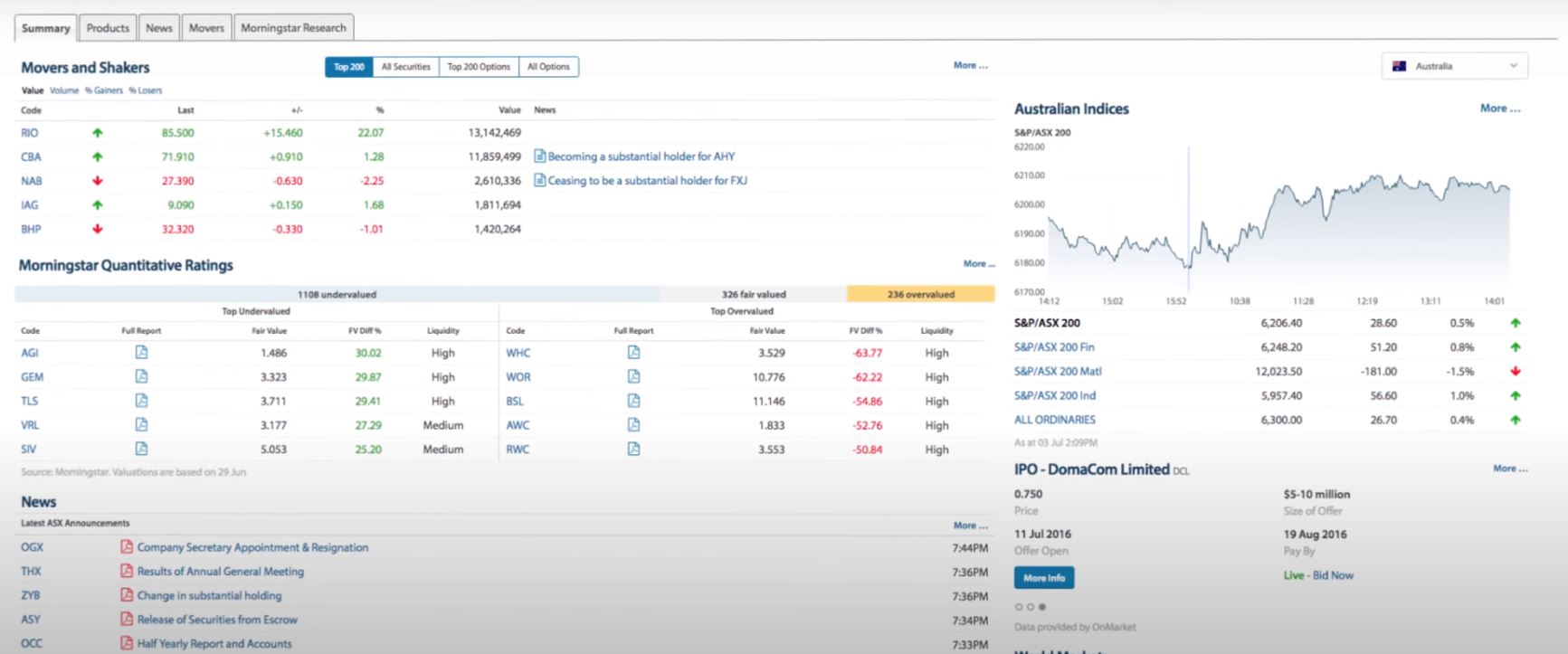This screenshot has width=1568, height=654.
Task: Open the Australia country dropdown
Action: tap(1454, 66)
